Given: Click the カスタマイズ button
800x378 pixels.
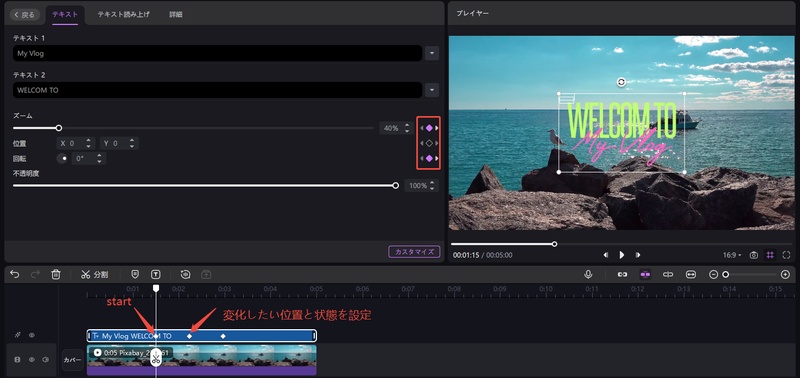Looking at the screenshot, I should click(x=414, y=251).
